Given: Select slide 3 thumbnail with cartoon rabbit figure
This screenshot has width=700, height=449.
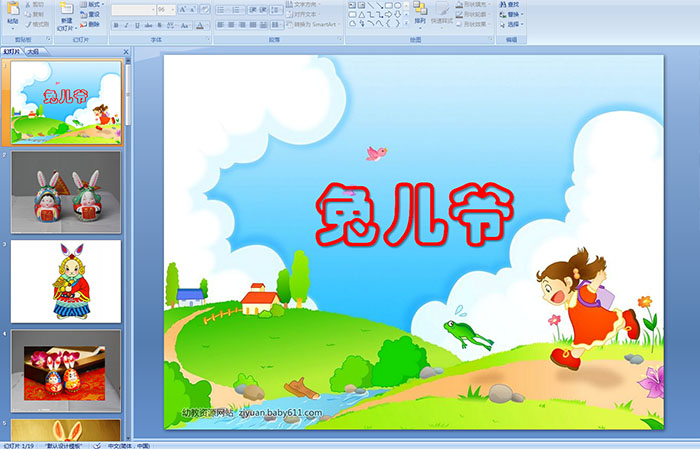Looking at the screenshot, I should click(66, 281).
